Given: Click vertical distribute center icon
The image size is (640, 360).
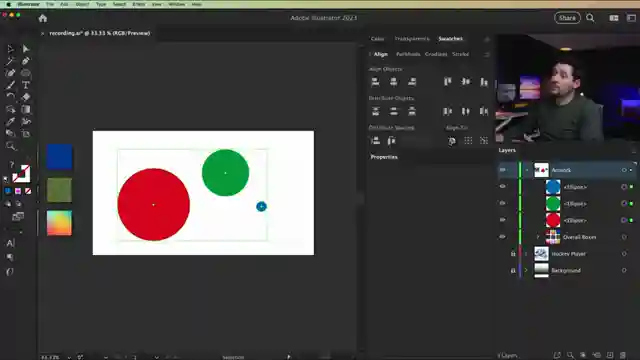Looking at the screenshot, I should (x=393, y=111).
